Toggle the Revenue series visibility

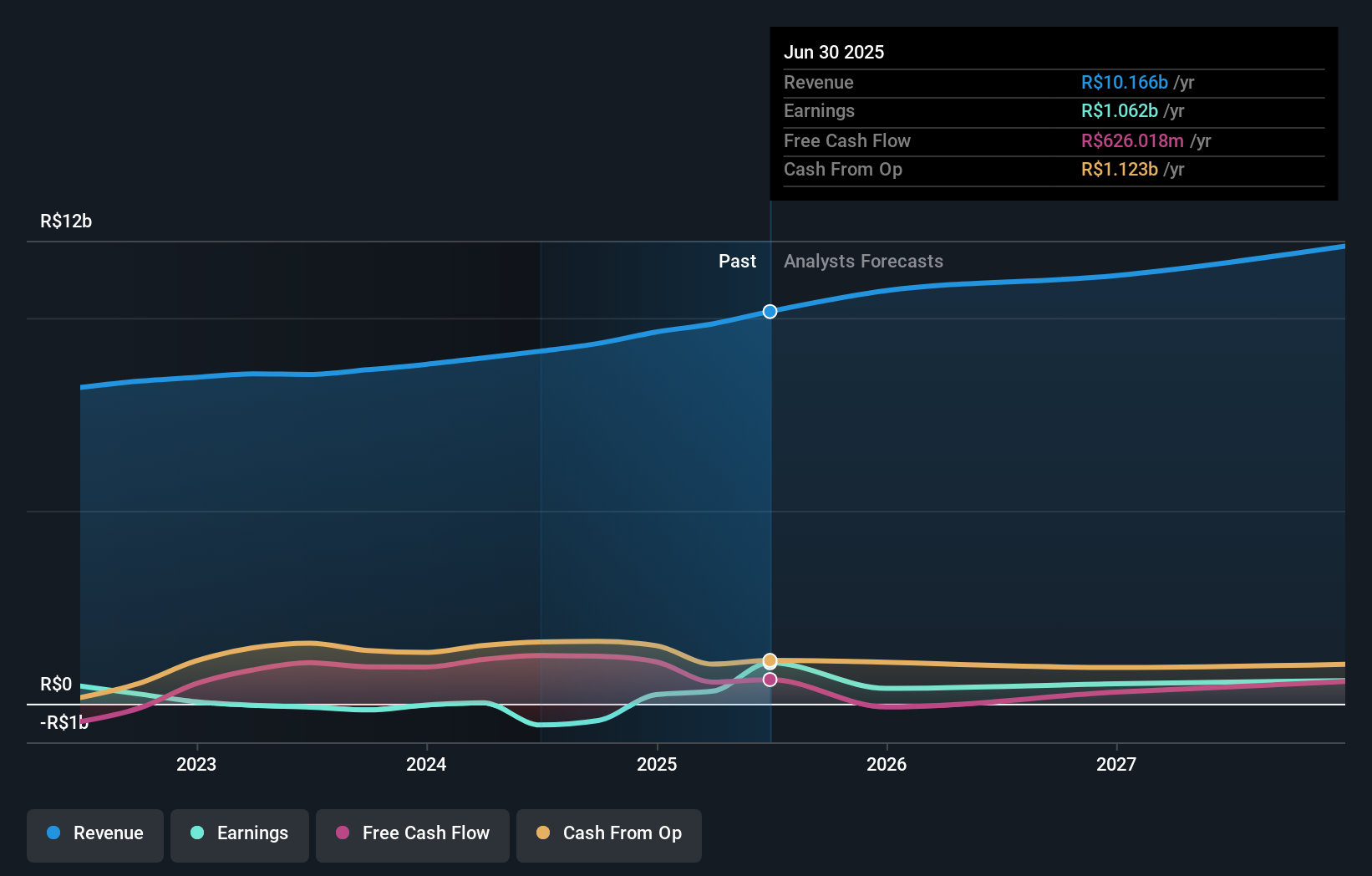click(94, 833)
